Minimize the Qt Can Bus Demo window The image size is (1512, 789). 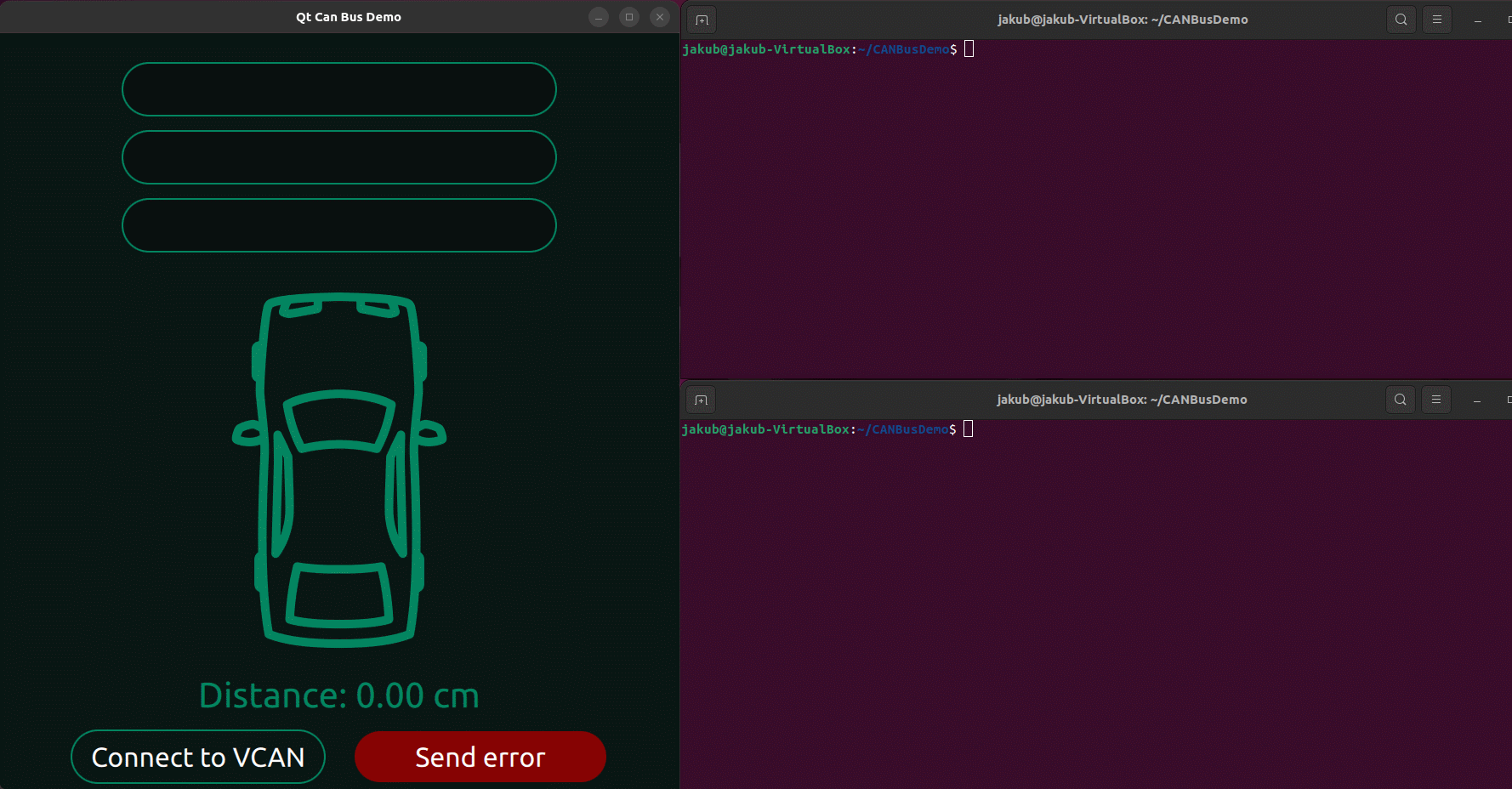(599, 17)
